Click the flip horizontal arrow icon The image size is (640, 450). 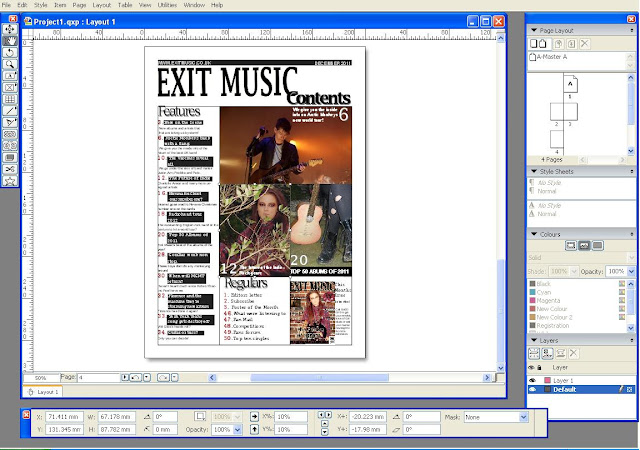(254, 417)
